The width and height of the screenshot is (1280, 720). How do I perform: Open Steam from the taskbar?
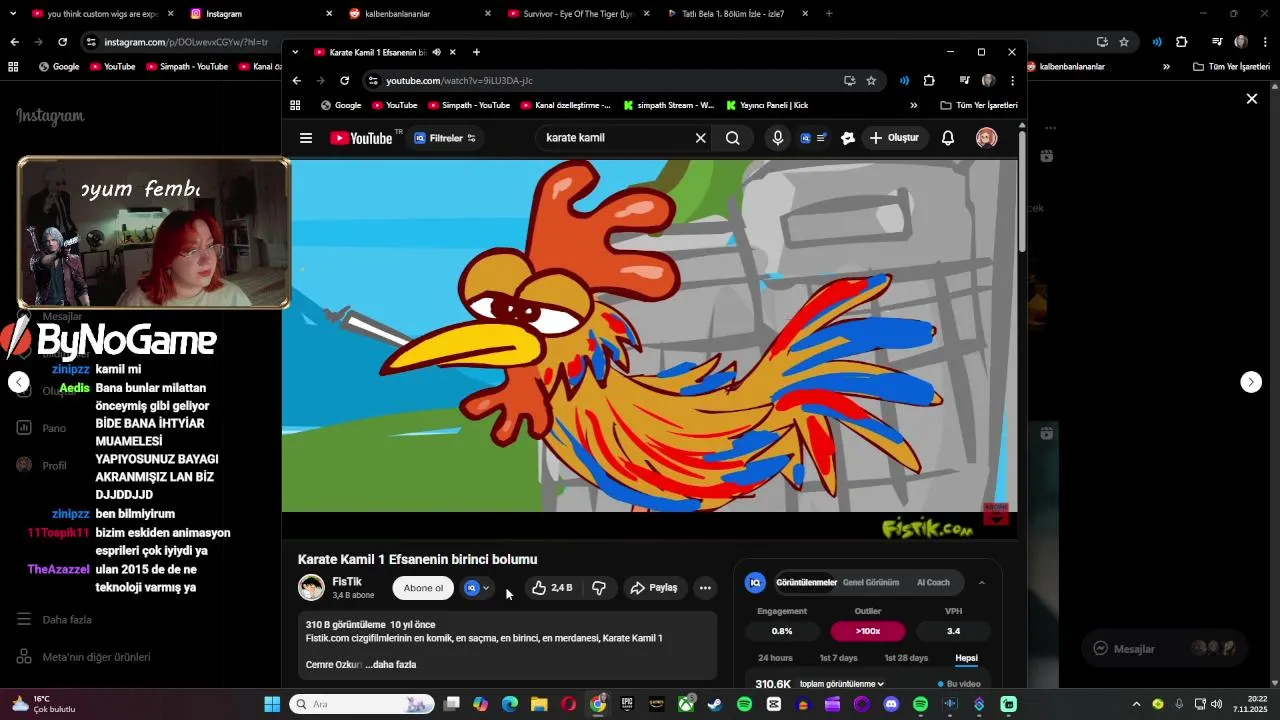715,704
